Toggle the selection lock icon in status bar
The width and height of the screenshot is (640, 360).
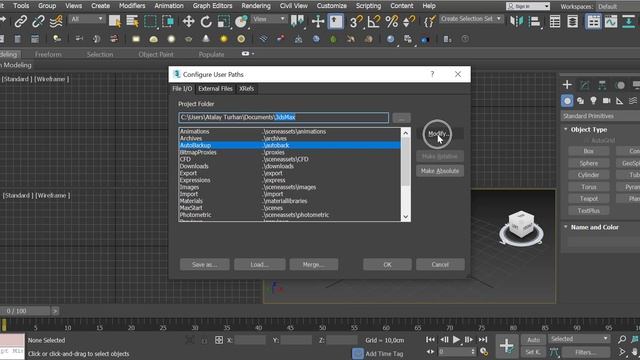pos(204,340)
